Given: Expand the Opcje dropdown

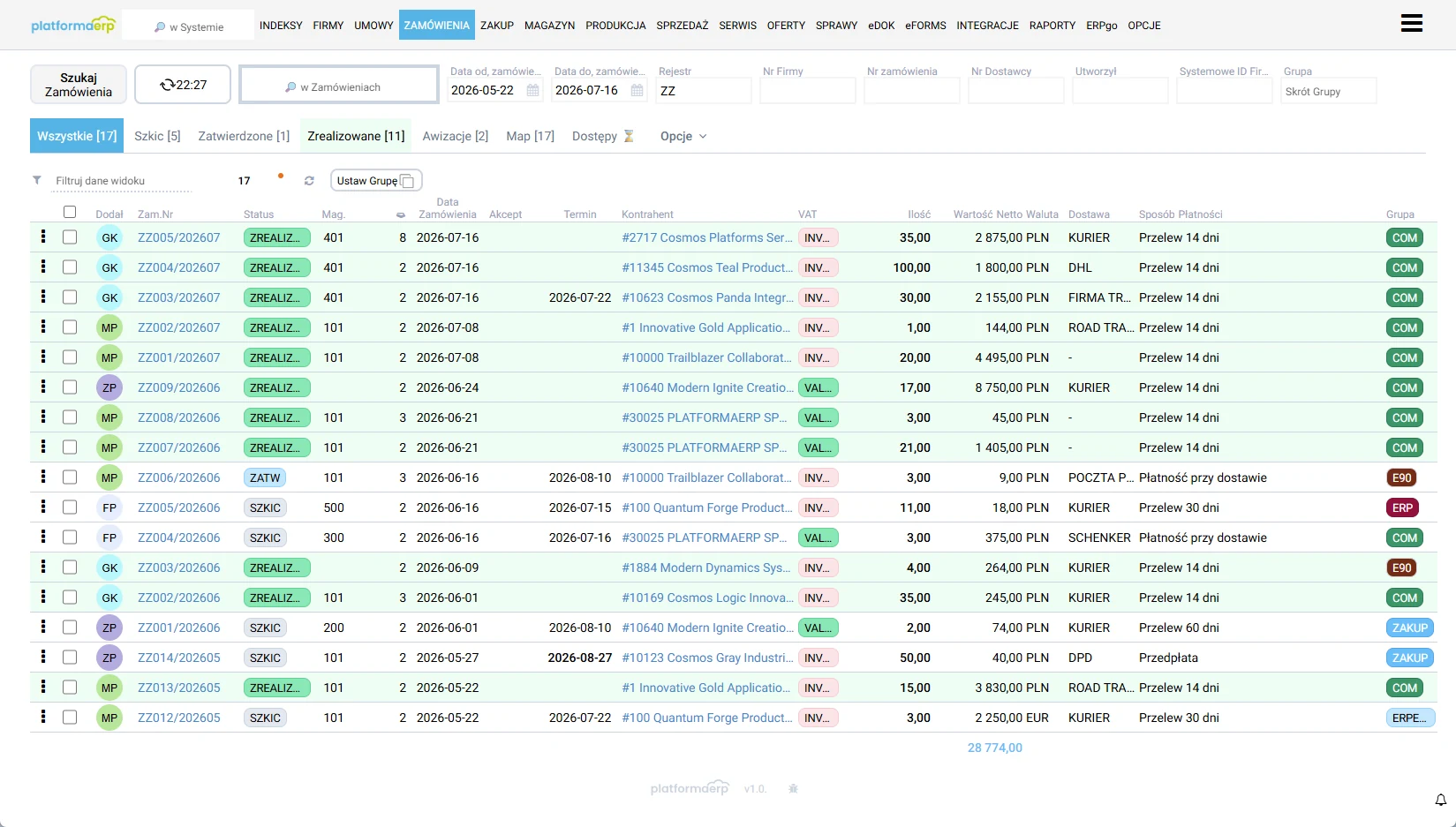Looking at the screenshot, I should tap(683, 136).
